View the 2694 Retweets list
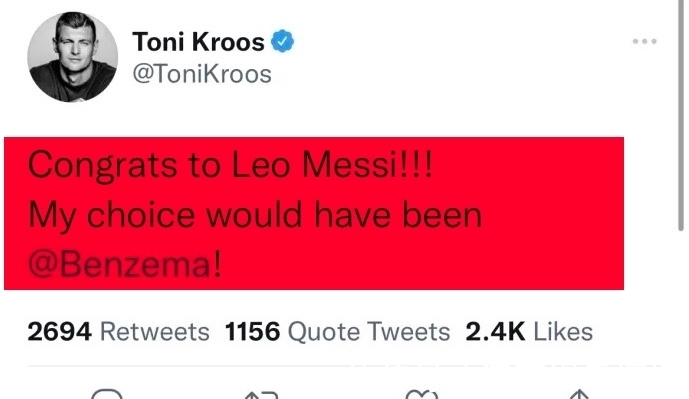Screen dimensions: 689x399 118,331
